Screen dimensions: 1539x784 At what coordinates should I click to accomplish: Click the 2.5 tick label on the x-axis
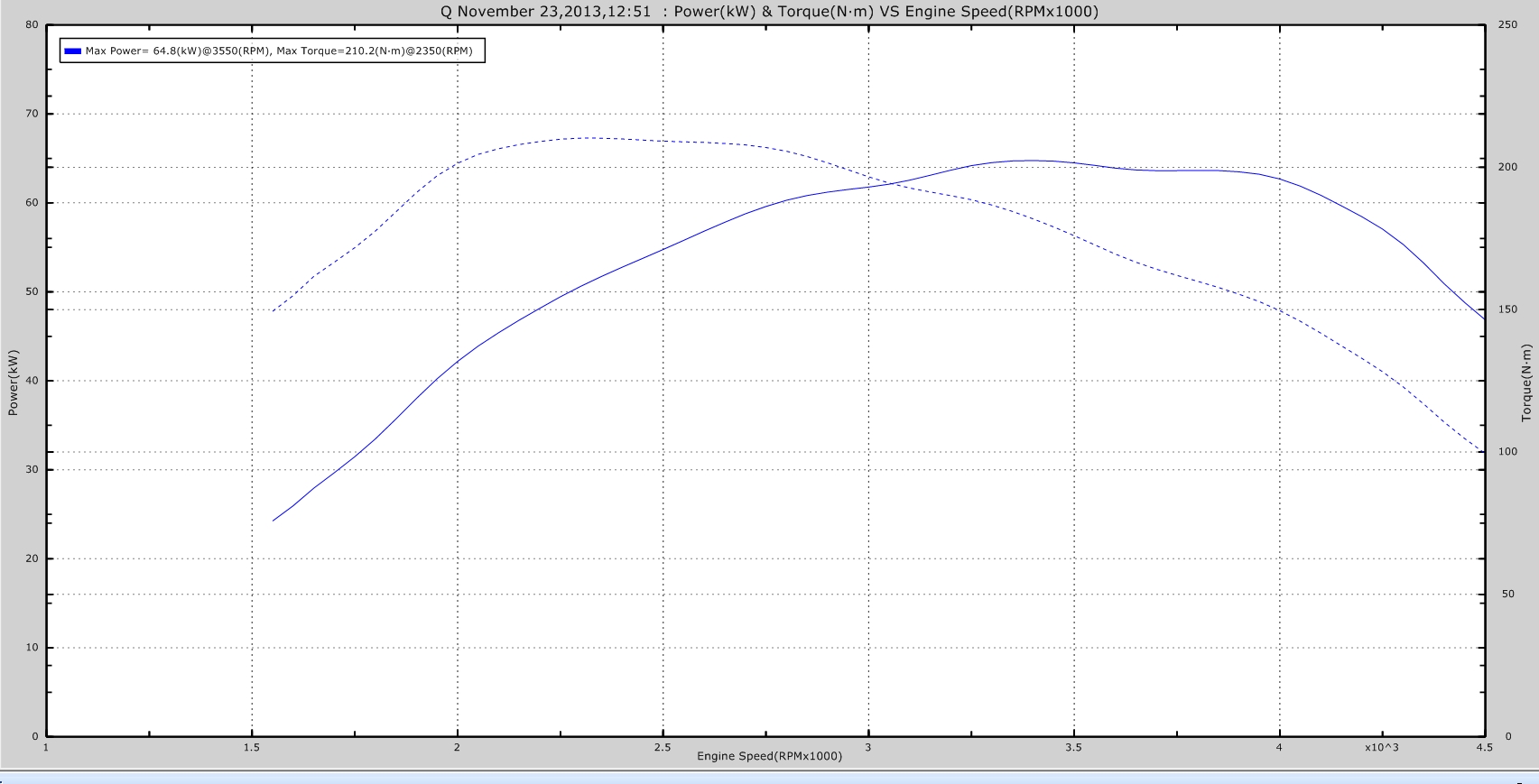(x=663, y=747)
